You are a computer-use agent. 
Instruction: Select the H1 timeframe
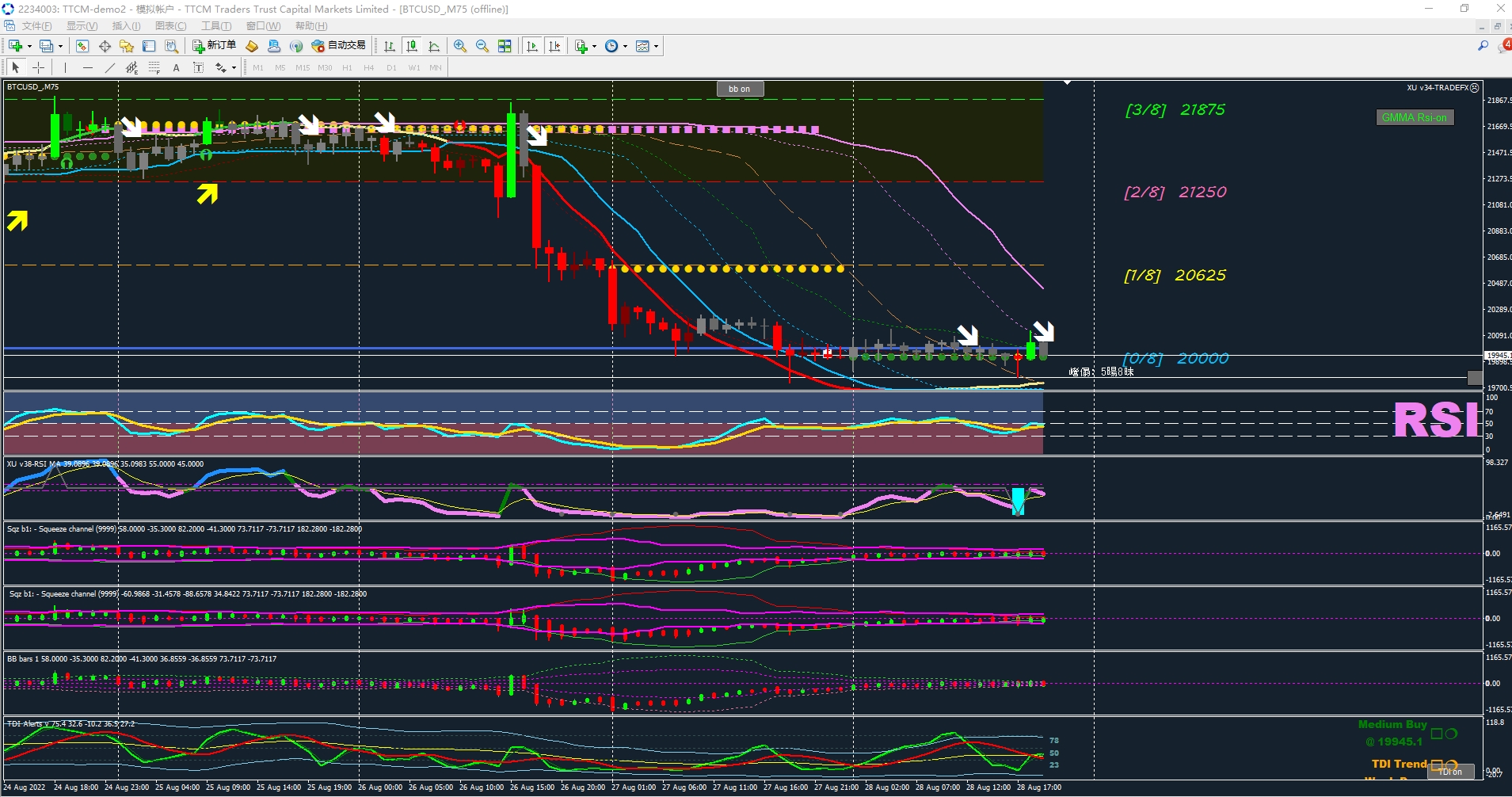[x=347, y=67]
